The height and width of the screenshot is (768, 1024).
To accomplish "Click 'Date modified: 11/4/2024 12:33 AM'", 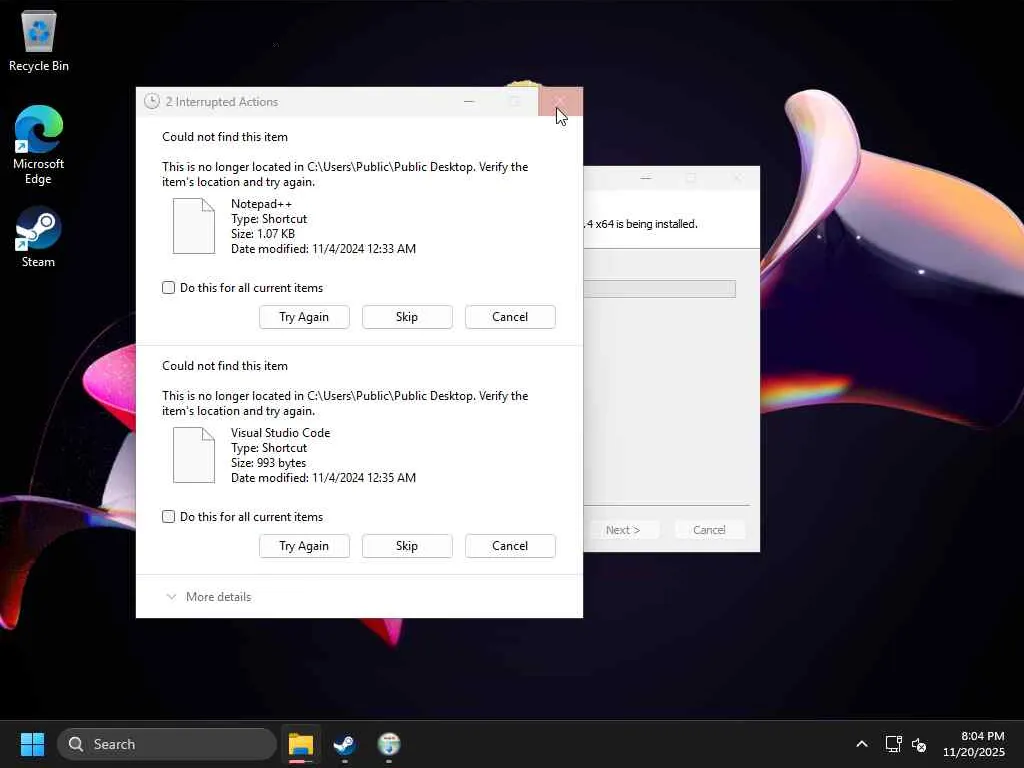I will tap(323, 249).
